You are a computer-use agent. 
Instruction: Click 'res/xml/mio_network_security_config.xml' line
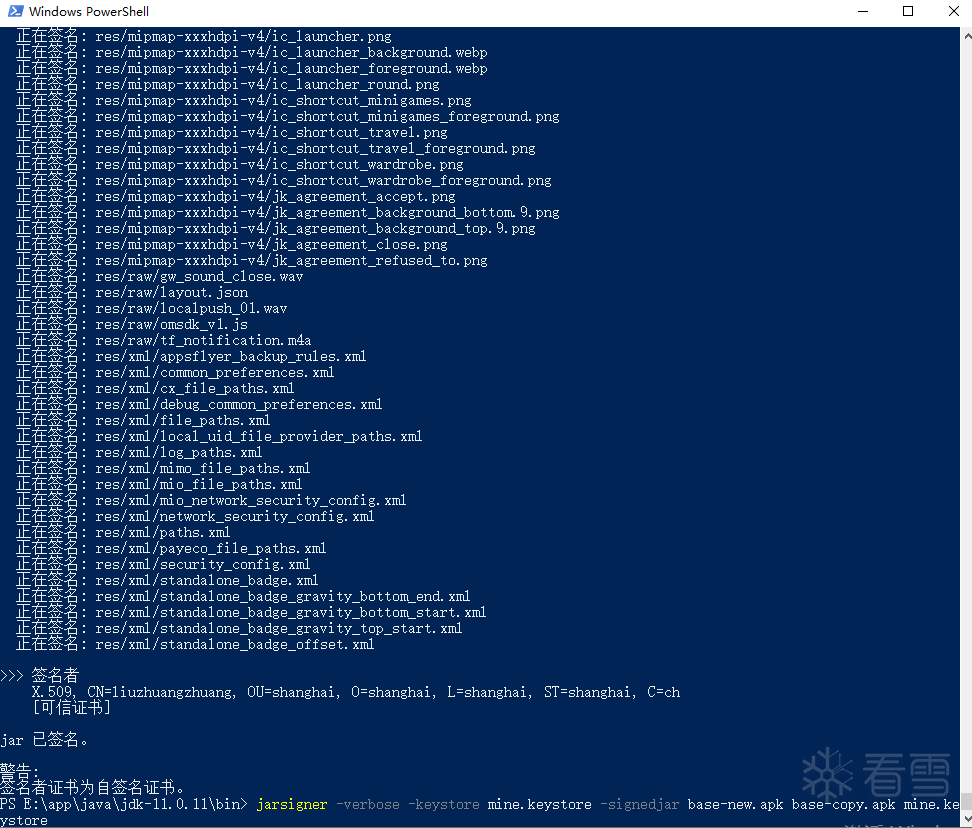coord(211,501)
